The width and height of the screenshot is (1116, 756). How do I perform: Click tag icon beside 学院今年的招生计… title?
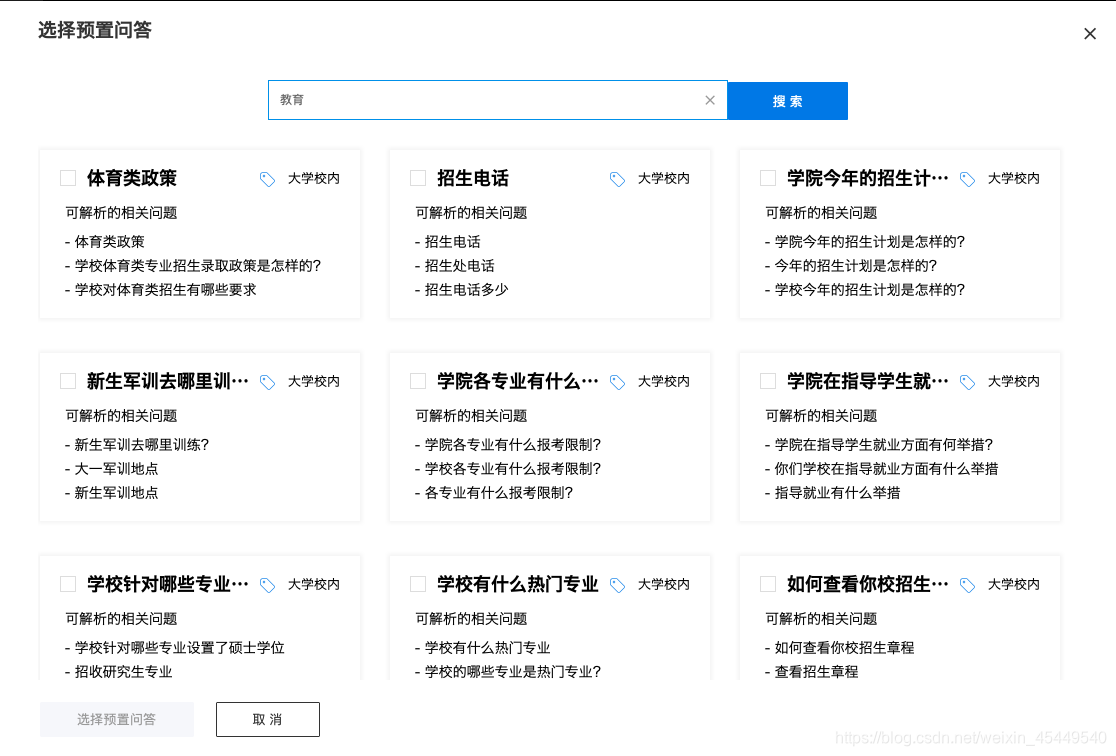click(967, 179)
